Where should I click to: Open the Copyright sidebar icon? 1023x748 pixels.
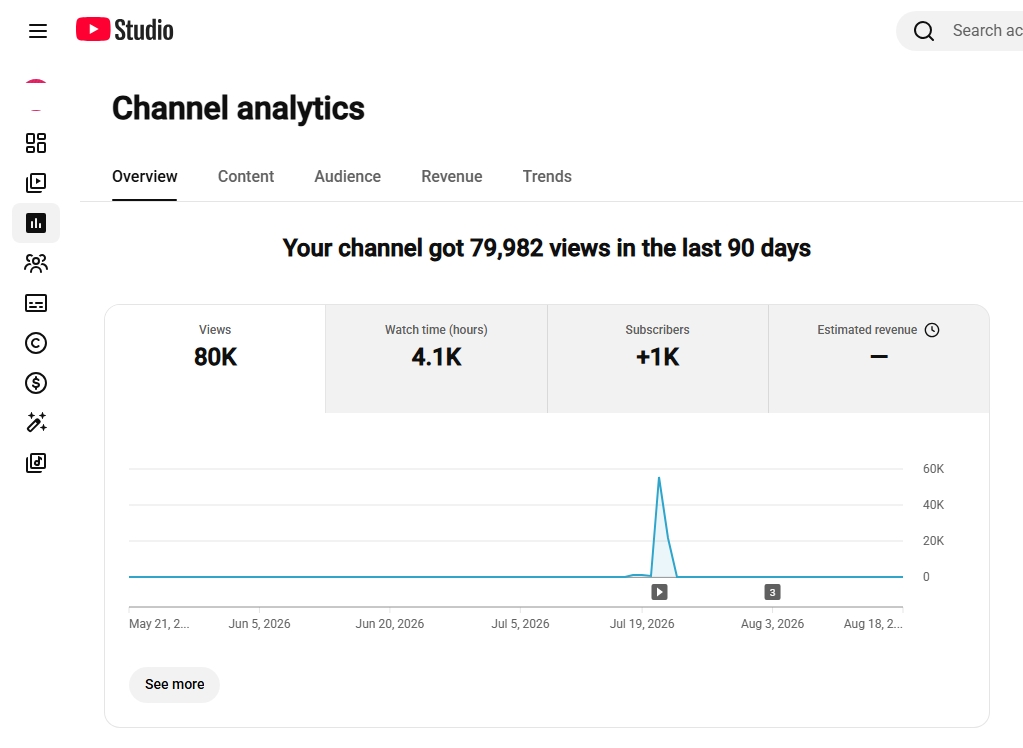[36, 343]
